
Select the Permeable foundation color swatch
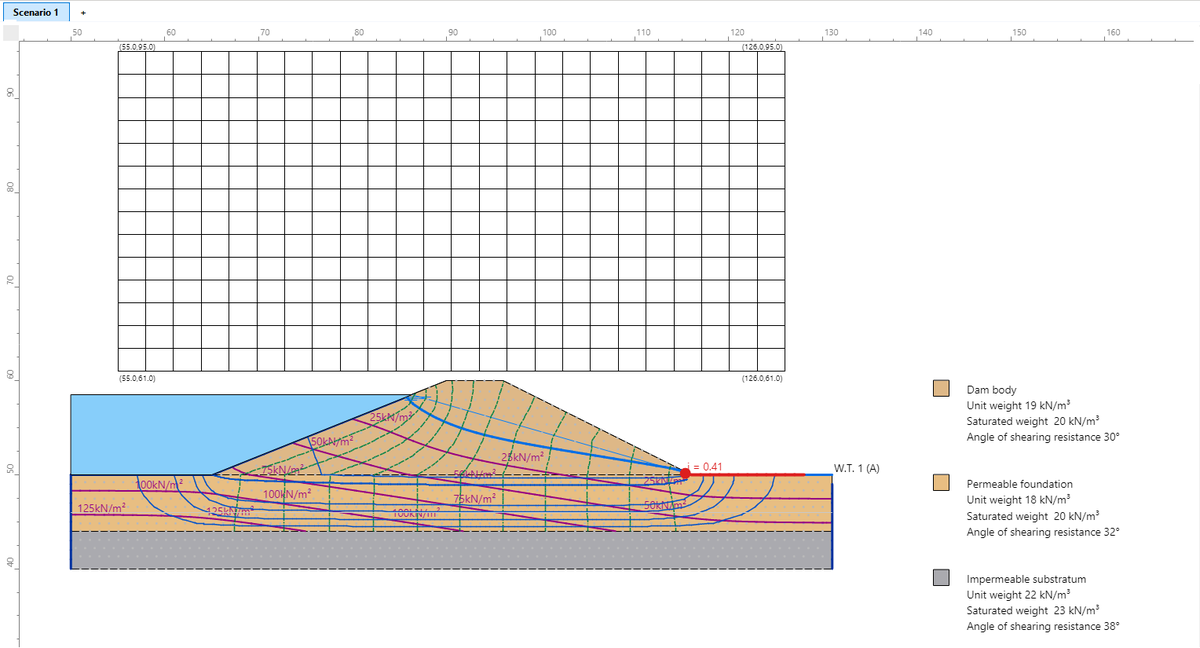click(940, 483)
